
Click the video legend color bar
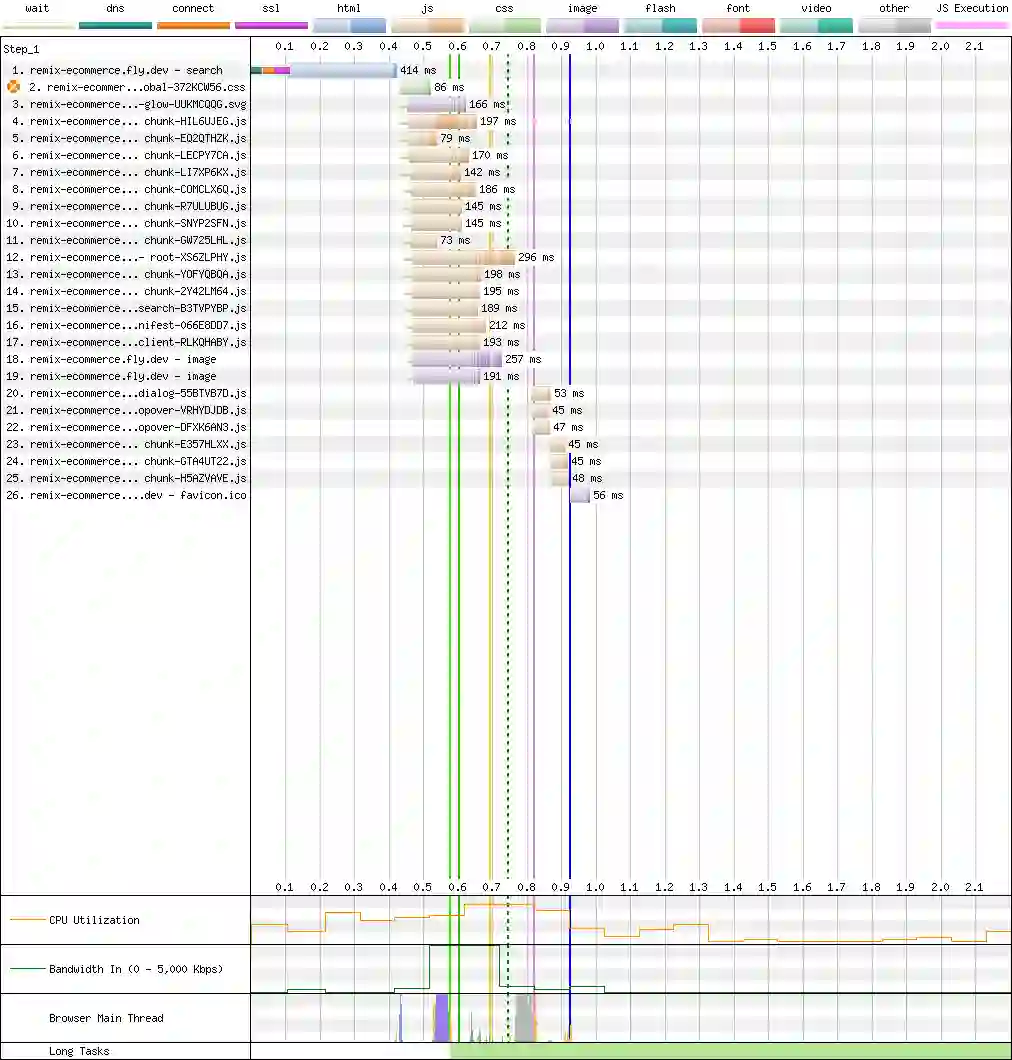click(816, 26)
